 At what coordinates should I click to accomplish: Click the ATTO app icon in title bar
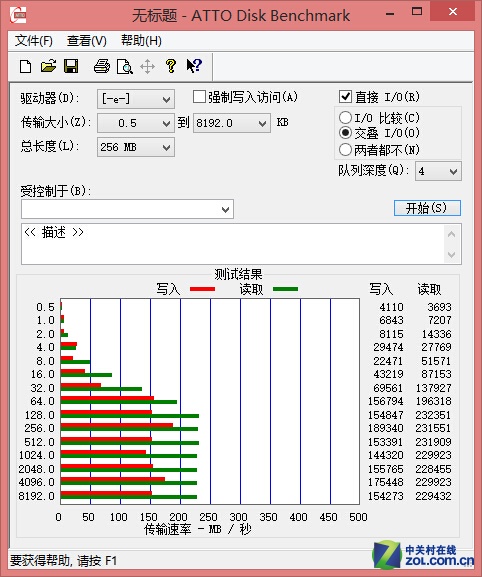click(18, 15)
